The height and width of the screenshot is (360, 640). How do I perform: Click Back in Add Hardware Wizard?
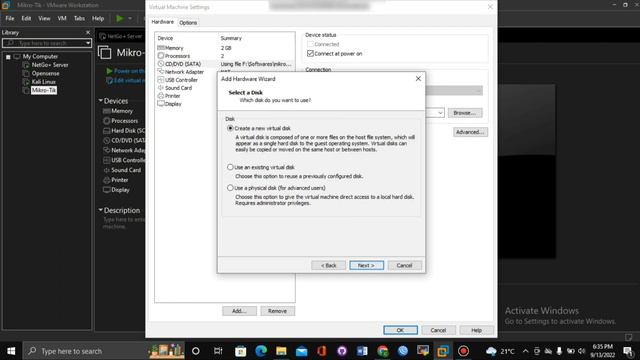point(328,265)
